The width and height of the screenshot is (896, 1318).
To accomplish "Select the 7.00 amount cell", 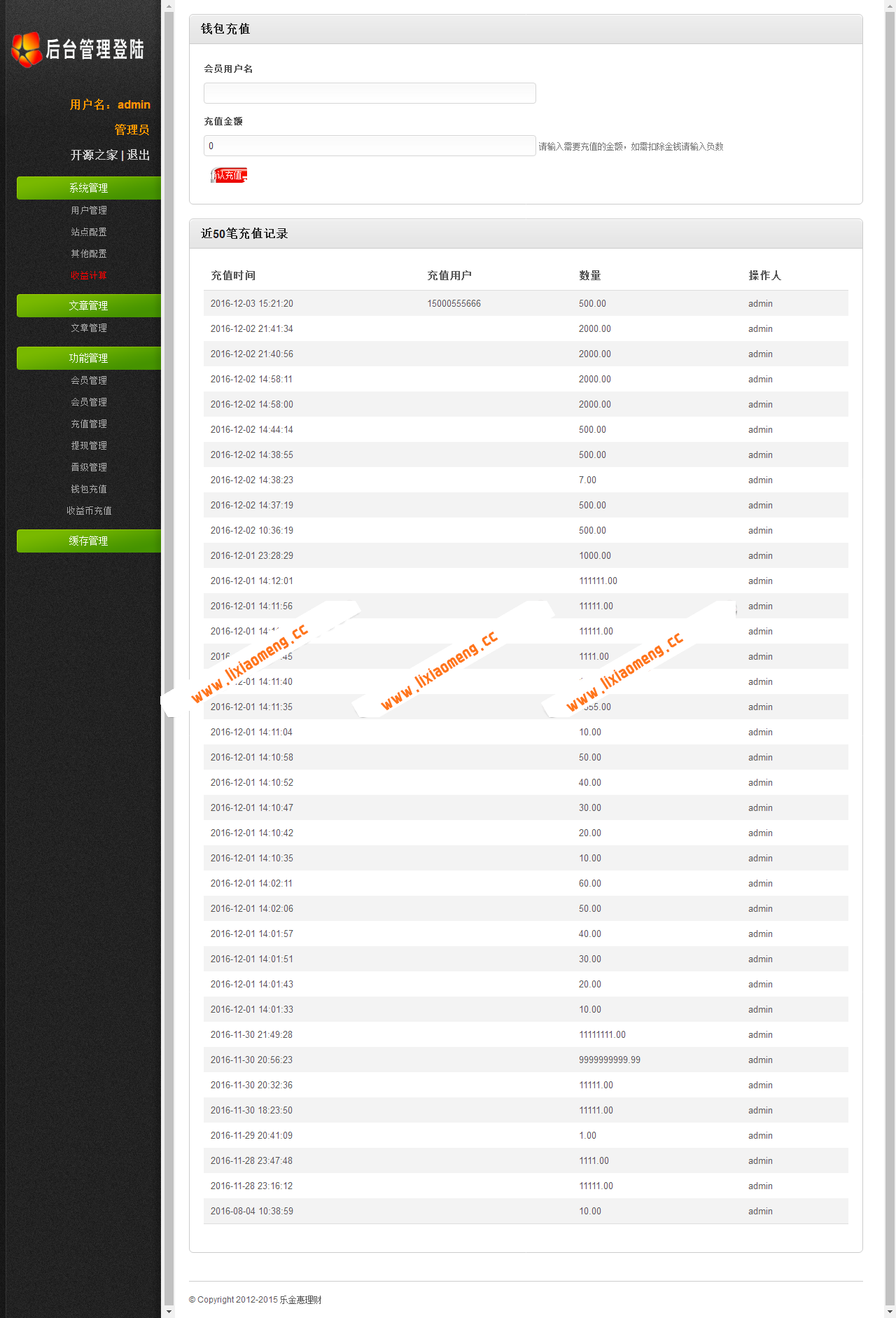I will (x=588, y=480).
